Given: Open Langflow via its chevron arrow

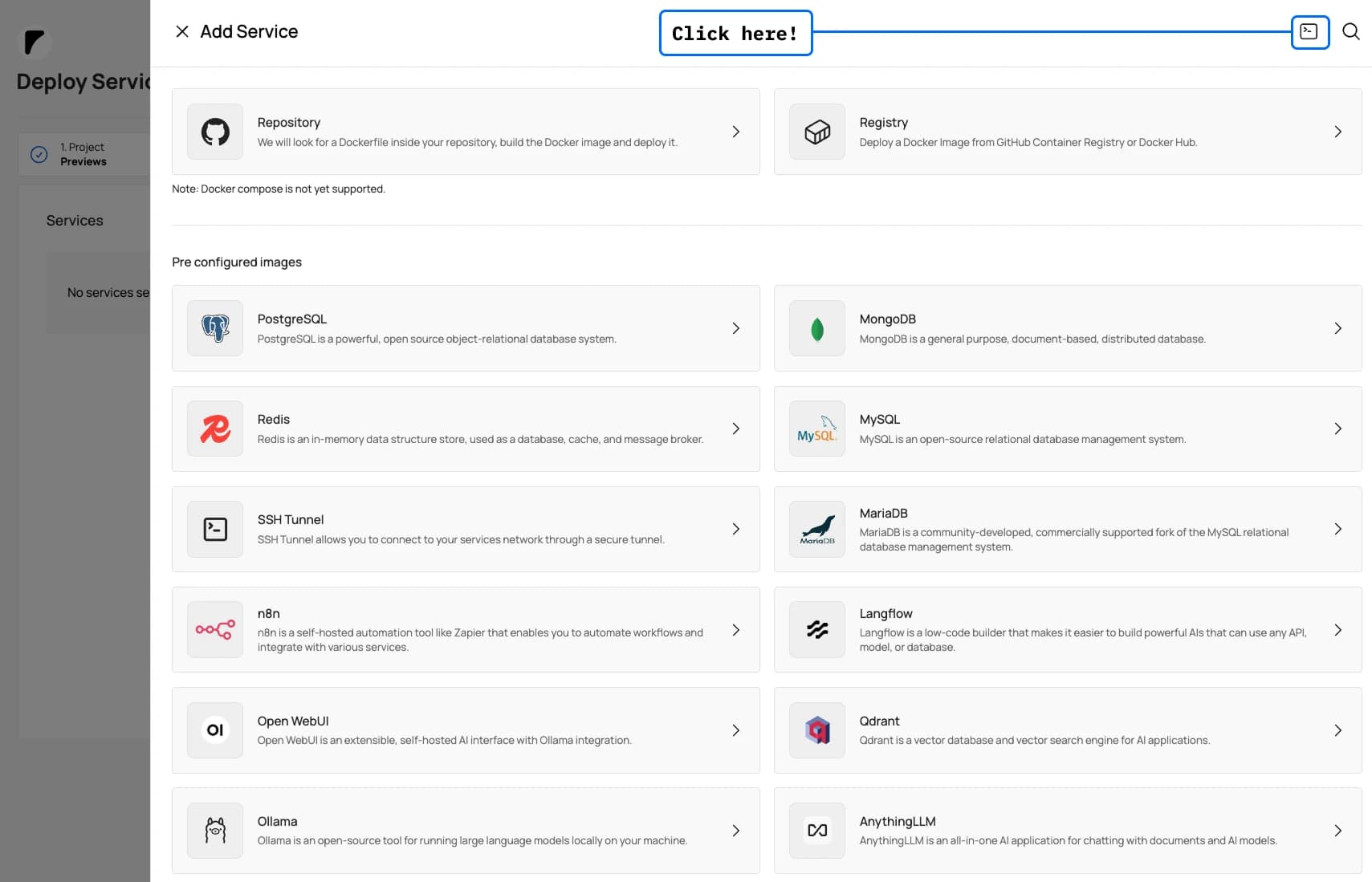Looking at the screenshot, I should (x=1338, y=630).
